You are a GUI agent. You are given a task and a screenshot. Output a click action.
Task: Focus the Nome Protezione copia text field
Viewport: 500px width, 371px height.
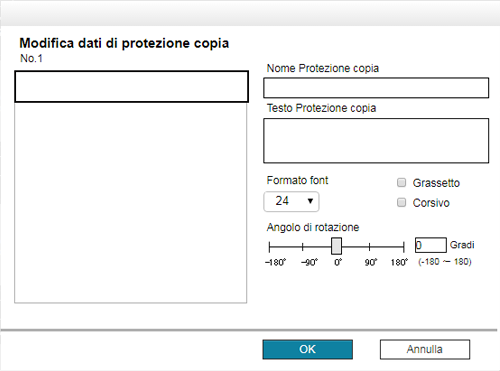point(376,88)
